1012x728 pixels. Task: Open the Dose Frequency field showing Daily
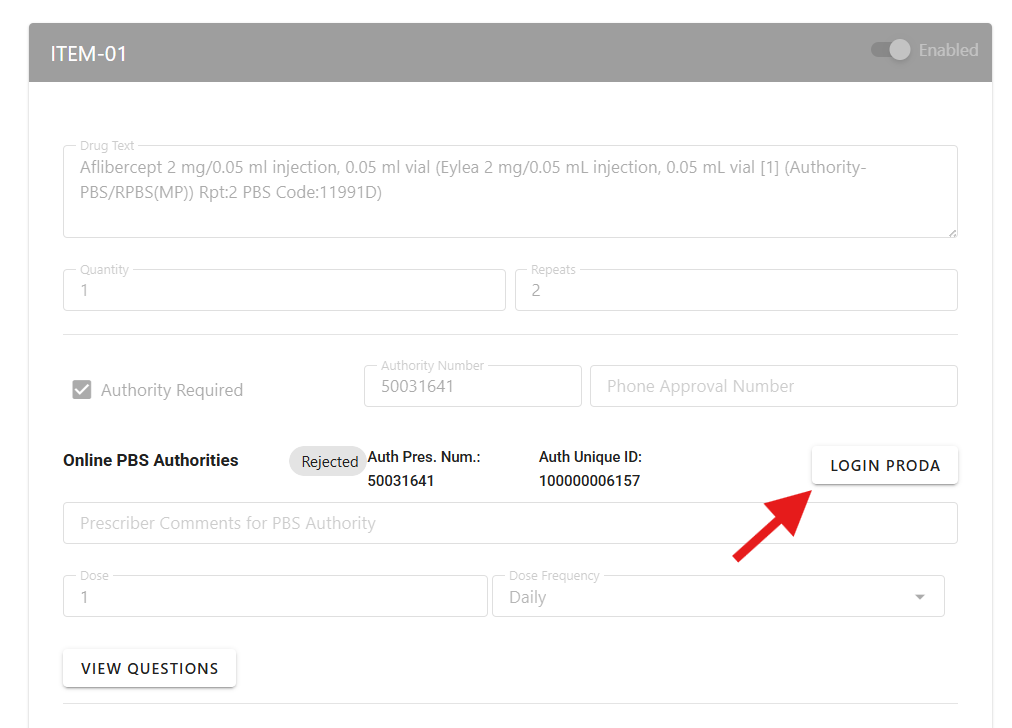tap(700, 597)
